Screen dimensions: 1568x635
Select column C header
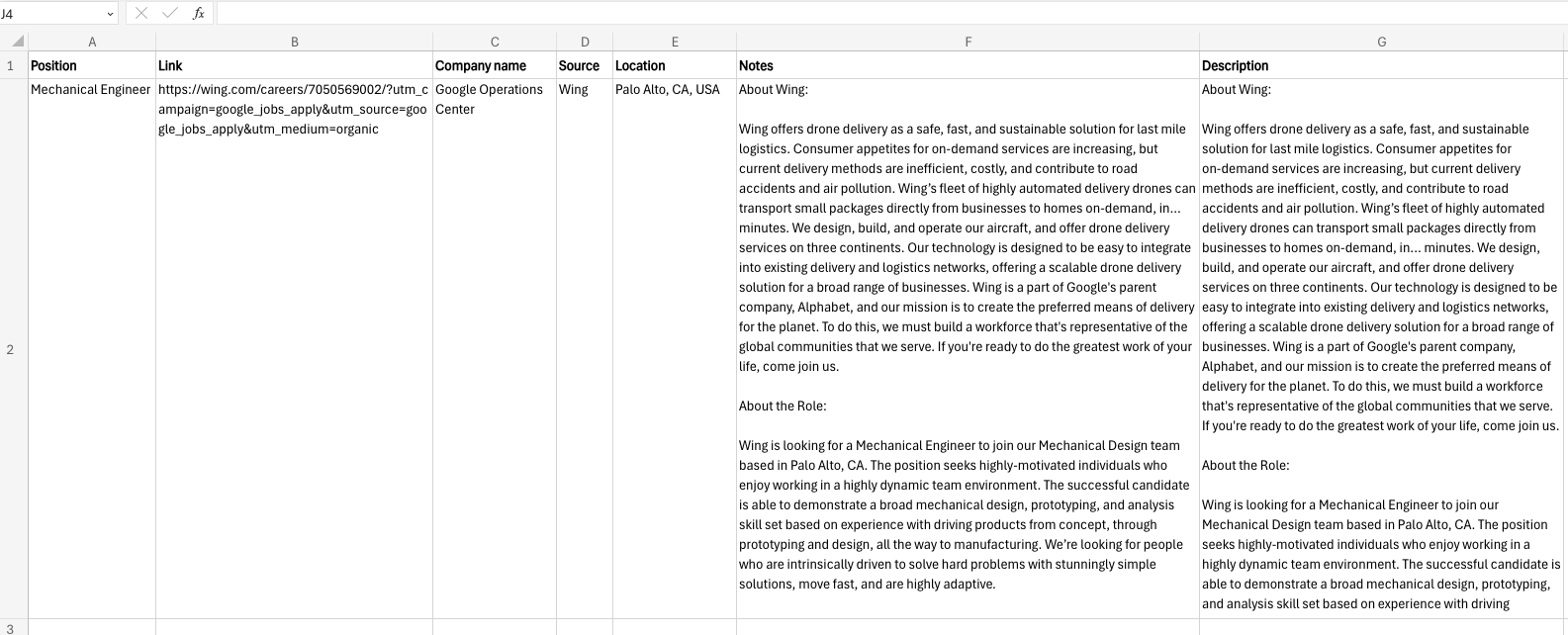tap(495, 42)
